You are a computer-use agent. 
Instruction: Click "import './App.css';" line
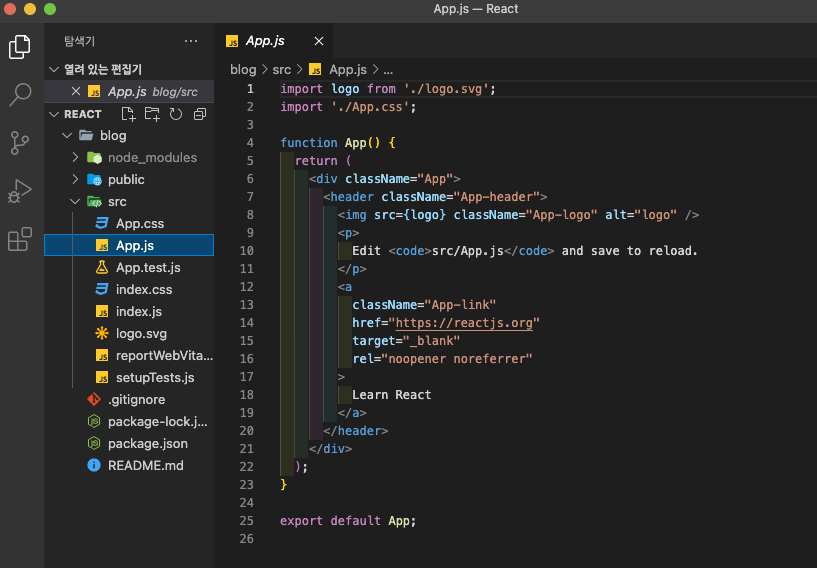[x=348, y=107]
